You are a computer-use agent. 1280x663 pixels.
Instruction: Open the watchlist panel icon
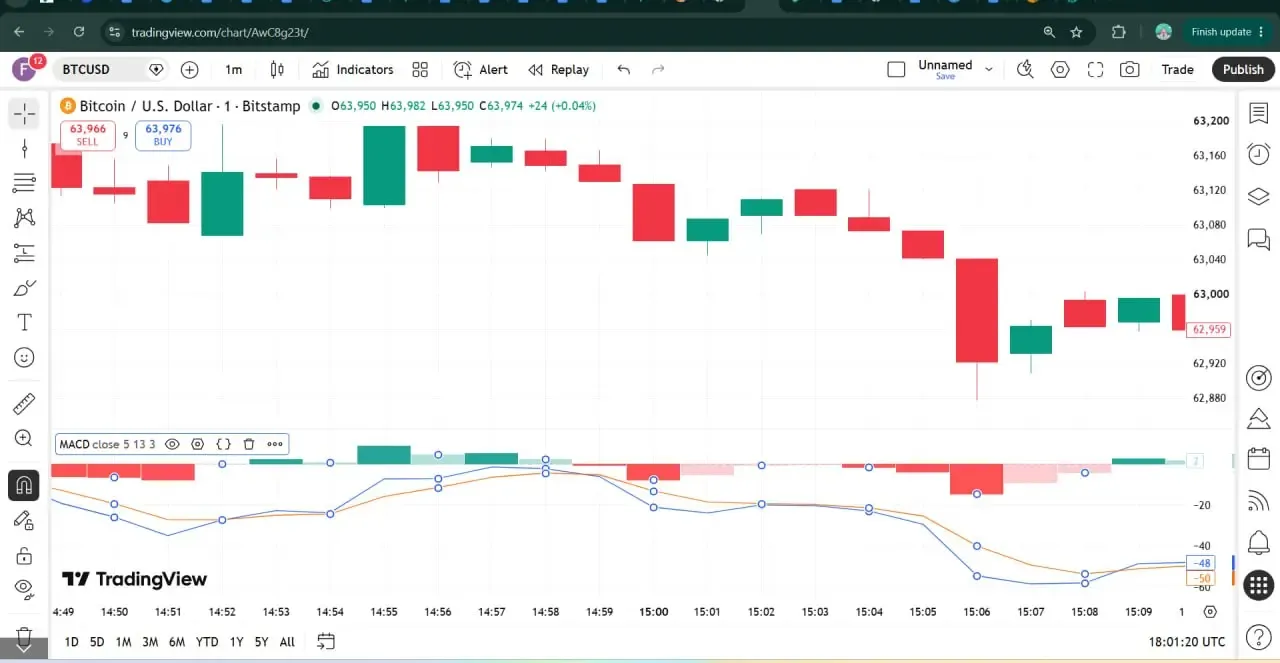1259,114
